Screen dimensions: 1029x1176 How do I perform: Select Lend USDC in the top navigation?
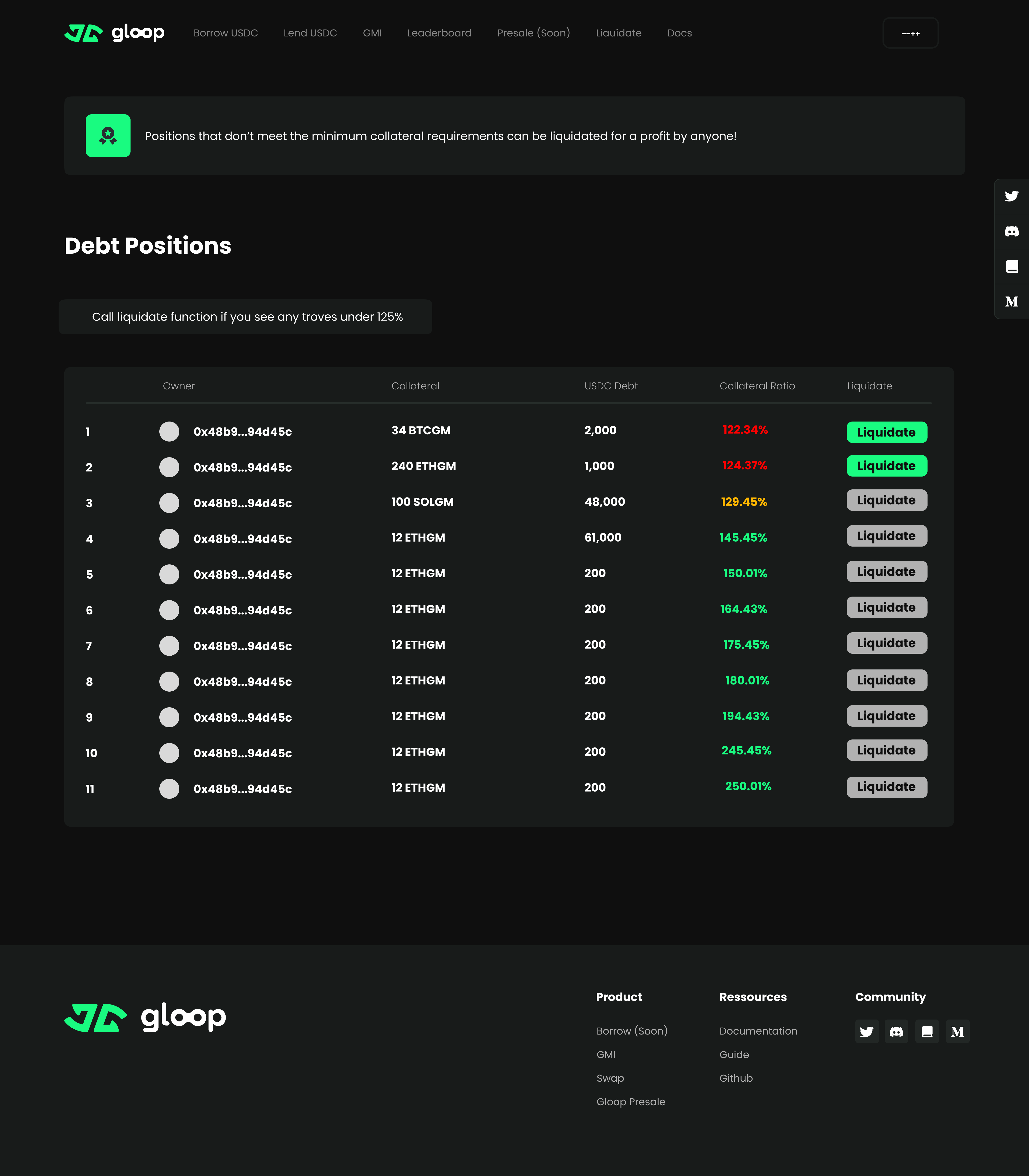pyautogui.click(x=310, y=33)
